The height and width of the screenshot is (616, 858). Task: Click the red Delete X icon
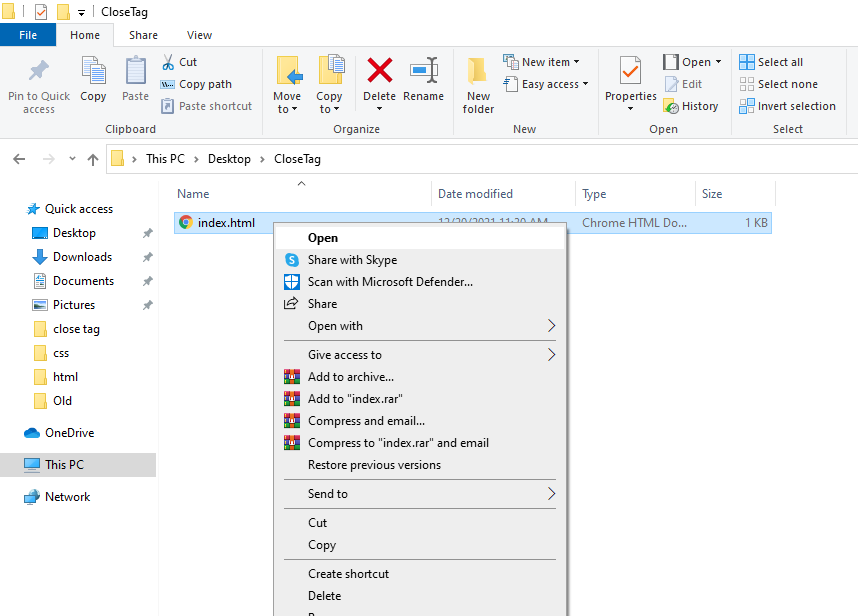(x=380, y=71)
